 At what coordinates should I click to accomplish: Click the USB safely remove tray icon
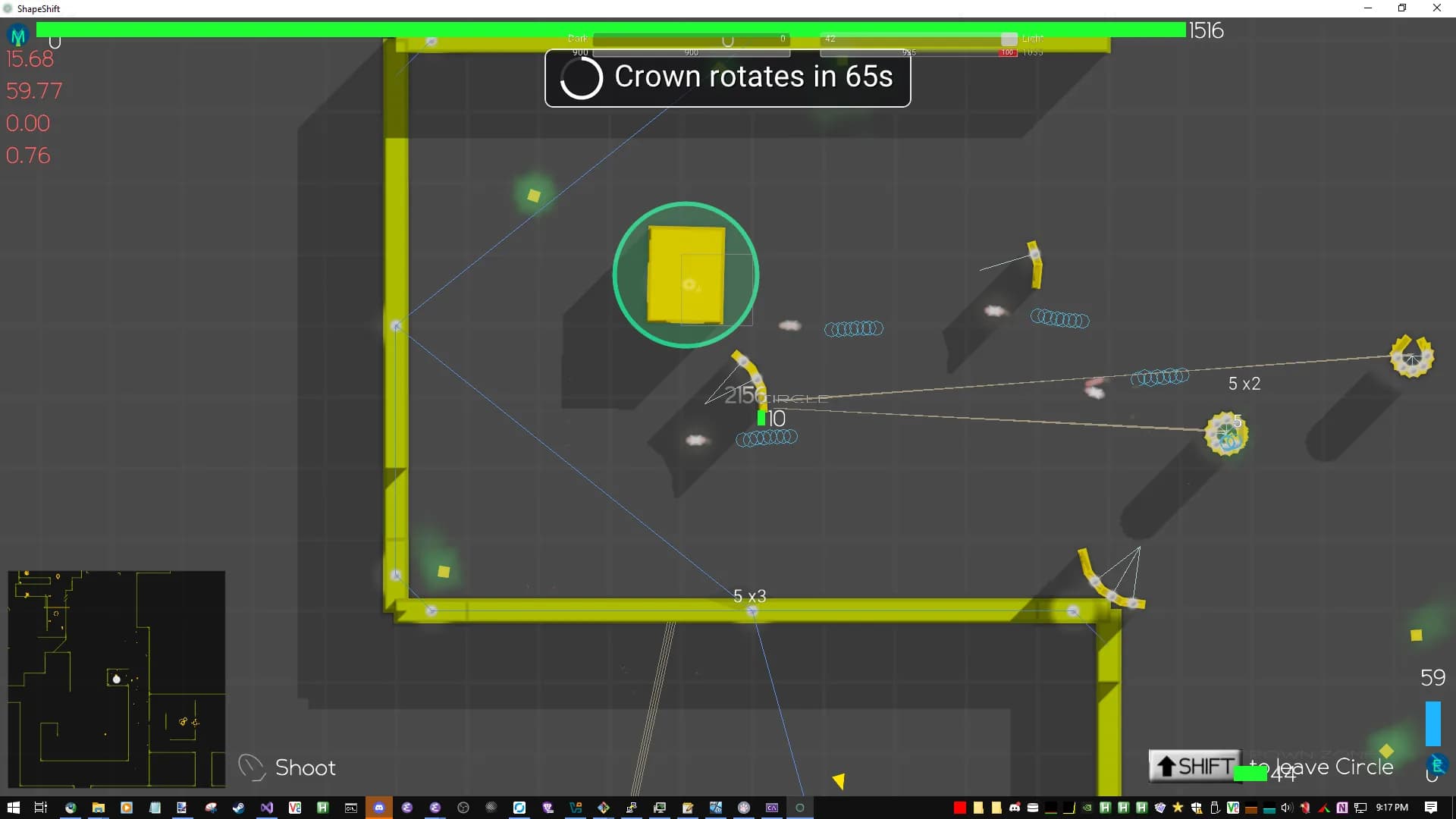1214,808
